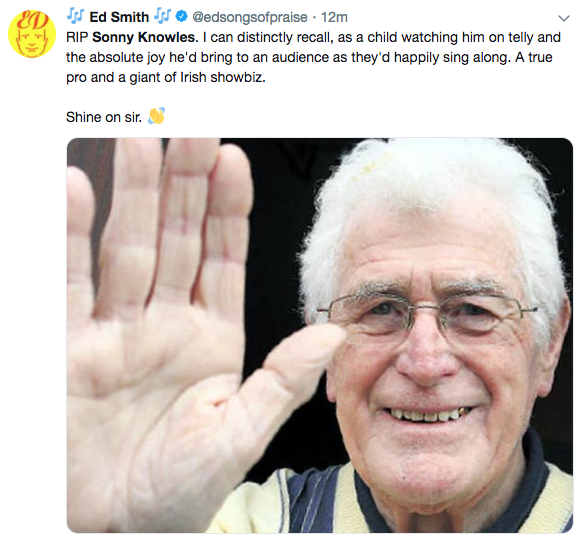The width and height of the screenshot is (584, 546).
Task: Click the waving hand emoji
Action: [156, 116]
